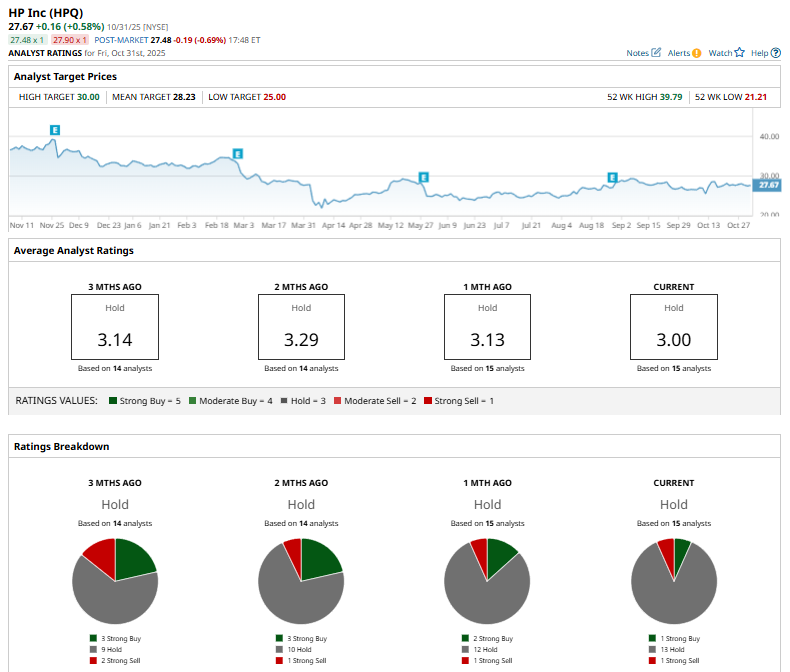The height and width of the screenshot is (672, 790).
Task: Click the earnings marker near Mar 3
Action: click(x=238, y=154)
